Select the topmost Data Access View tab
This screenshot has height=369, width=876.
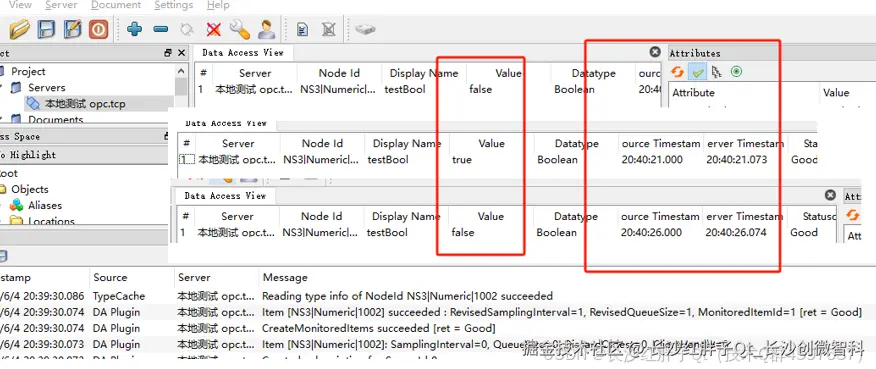coord(243,53)
